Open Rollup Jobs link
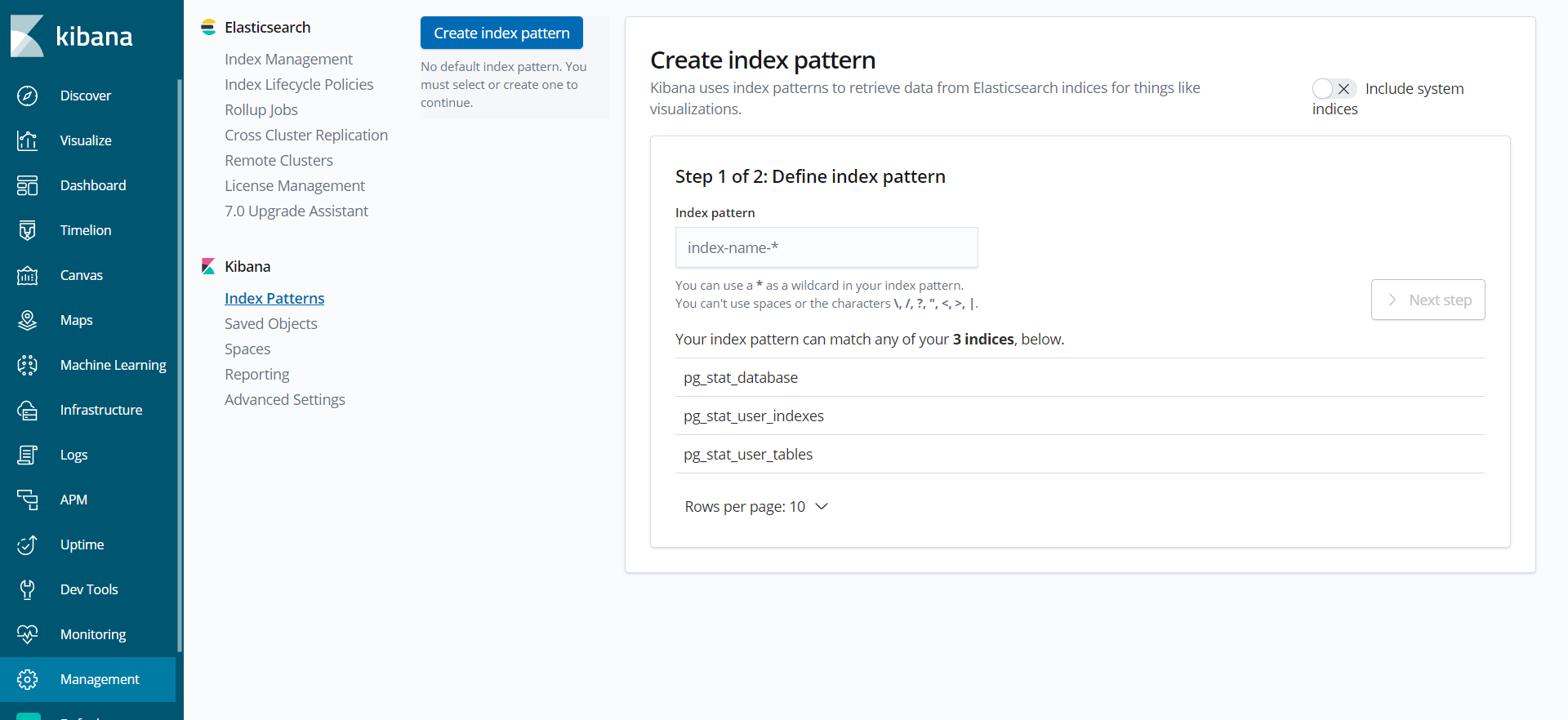Image resolution: width=1568 pixels, height=720 pixels. coord(261,109)
